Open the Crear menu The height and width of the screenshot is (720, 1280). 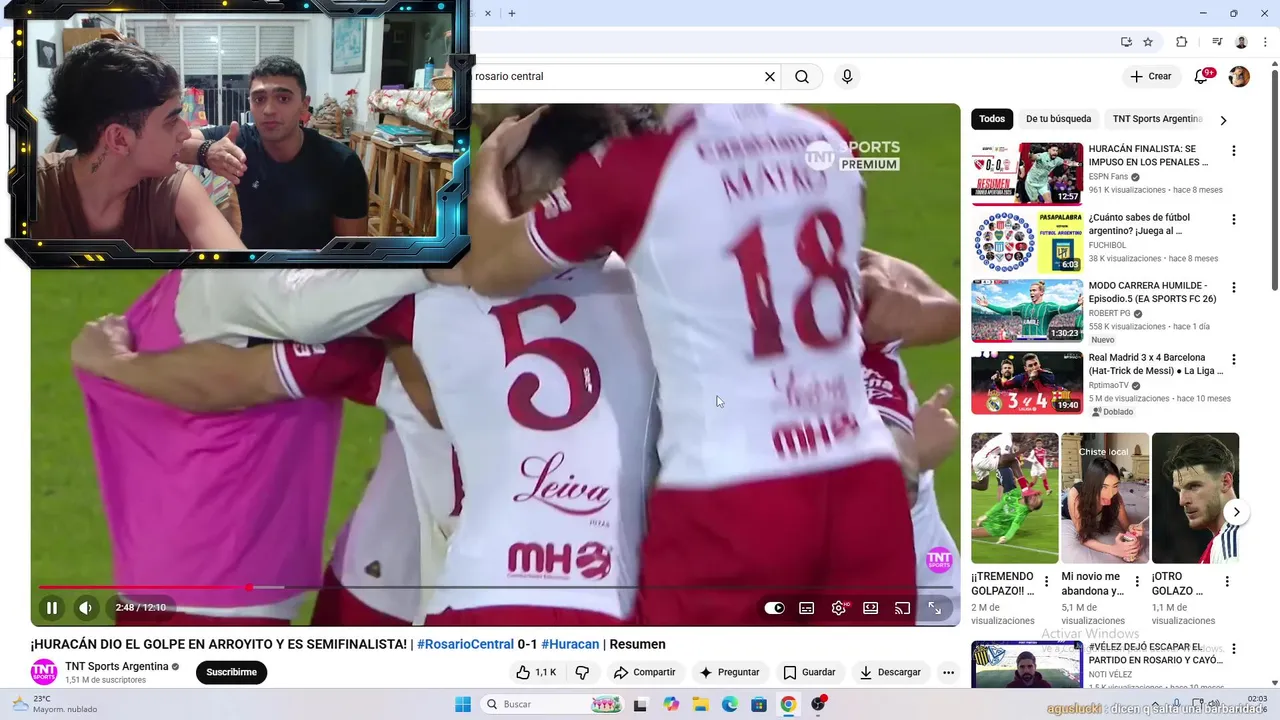pos(1150,76)
